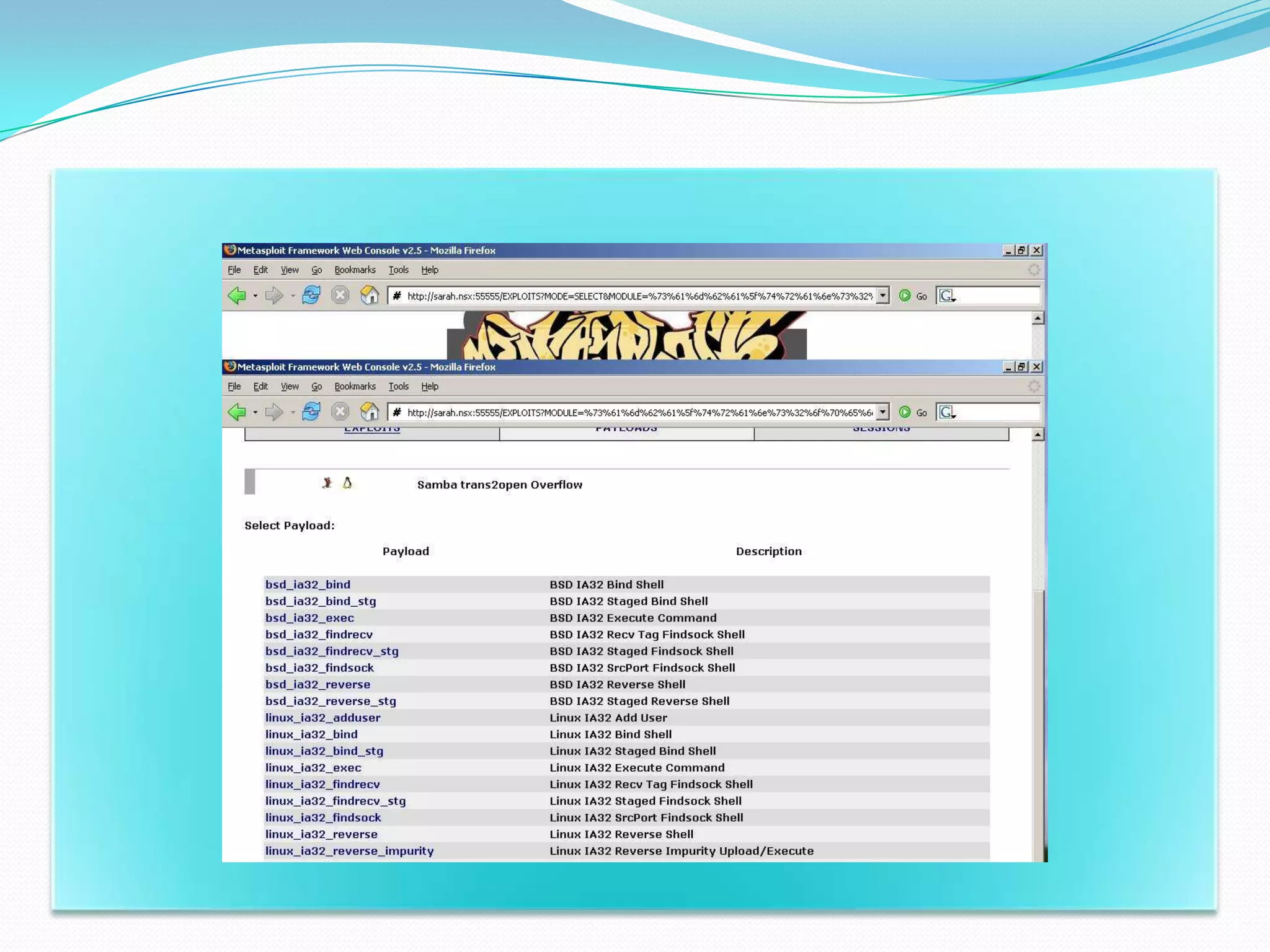Click the Reload icon in the lower Firefox window
The image size is (1270, 952).
(311, 412)
